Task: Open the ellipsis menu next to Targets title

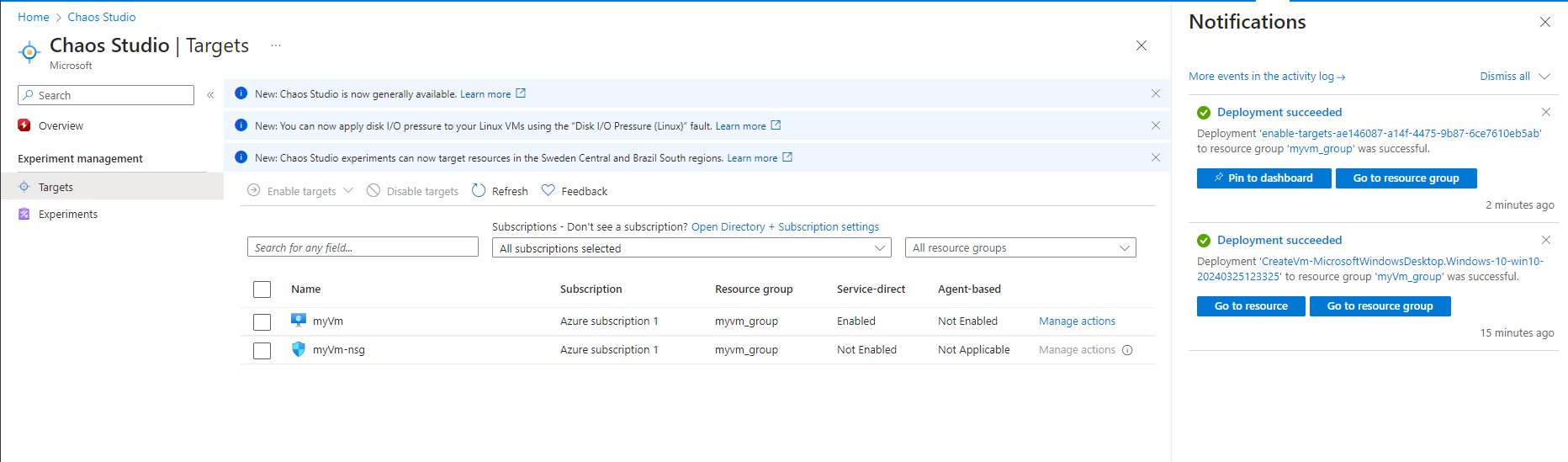Action: 276,45
